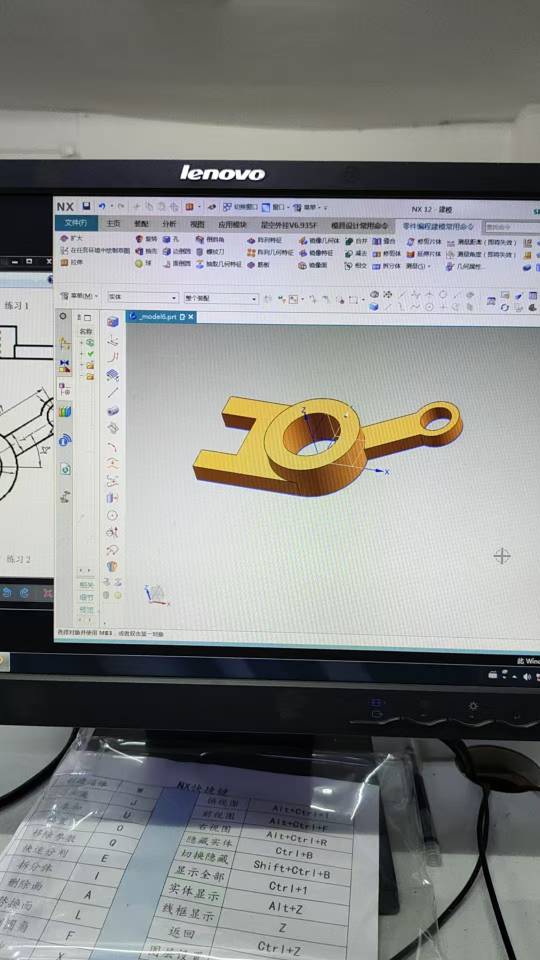Create a Sphere (球) primitive
The image size is (540, 960).
coord(142,263)
